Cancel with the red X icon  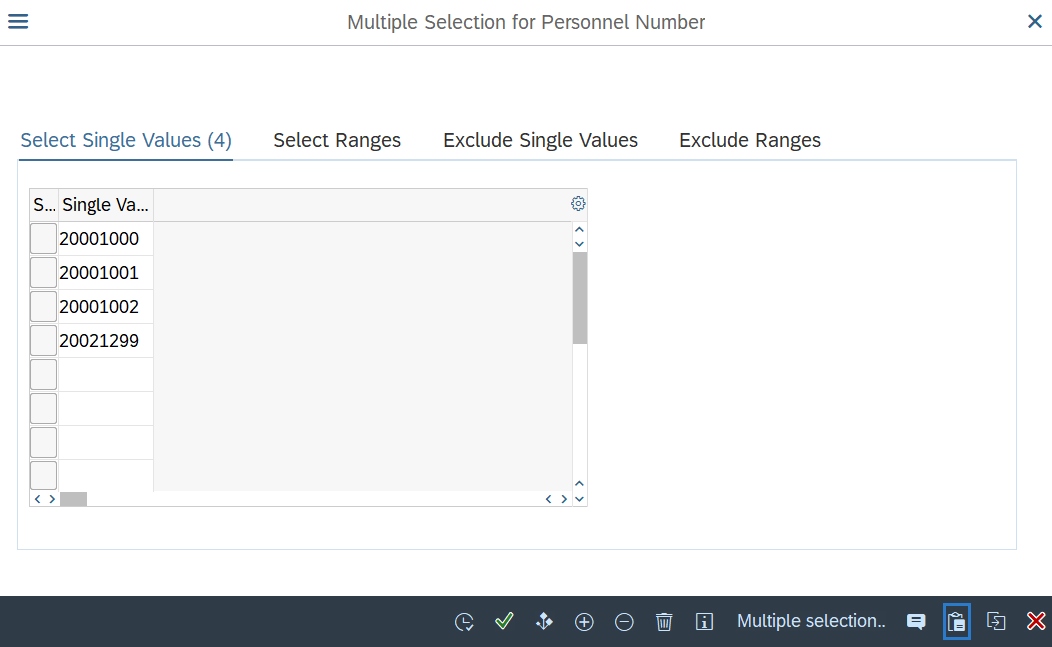pyautogui.click(x=1036, y=621)
